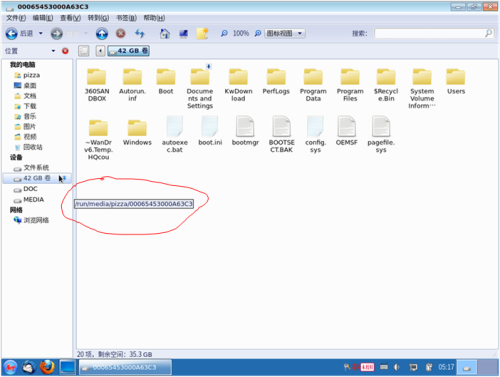Select the BOOTSECT.BAK file

(282, 135)
